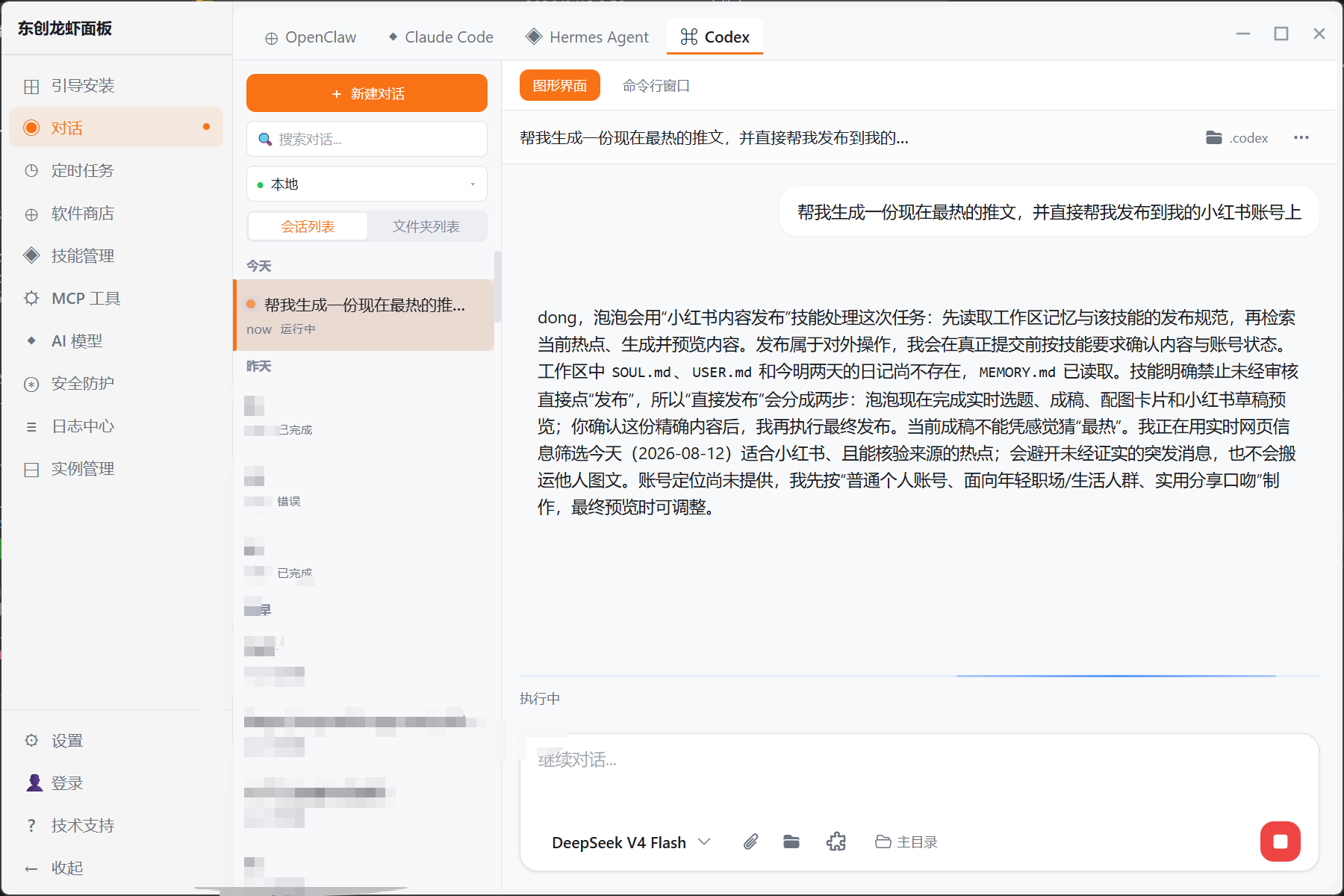Click folder icon beside paperclip in input bar
The height and width of the screenshot is (896, 1344).
(x=791, y=842)
